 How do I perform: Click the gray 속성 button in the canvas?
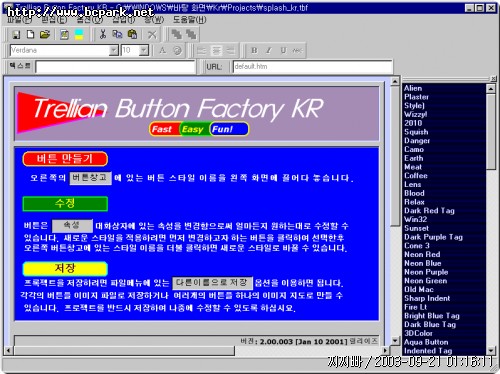[72, 226]
